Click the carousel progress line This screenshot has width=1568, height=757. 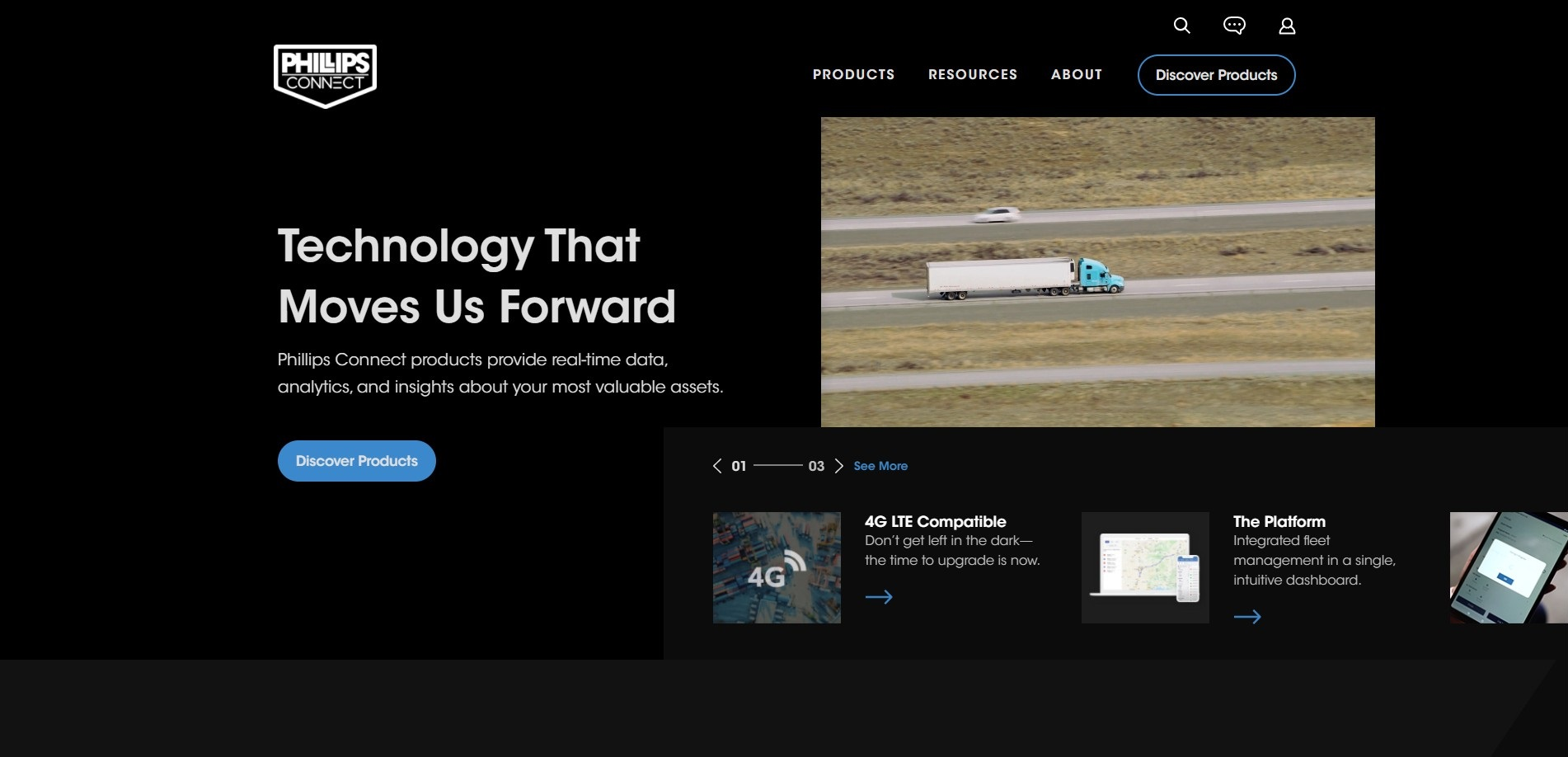click(x=777, y=466)
